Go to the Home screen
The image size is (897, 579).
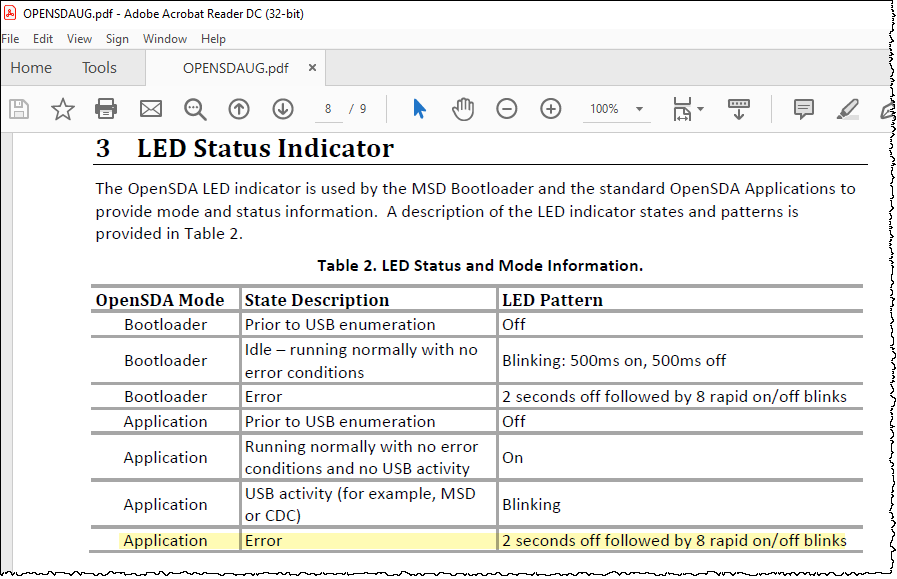(x=31, y=67)
